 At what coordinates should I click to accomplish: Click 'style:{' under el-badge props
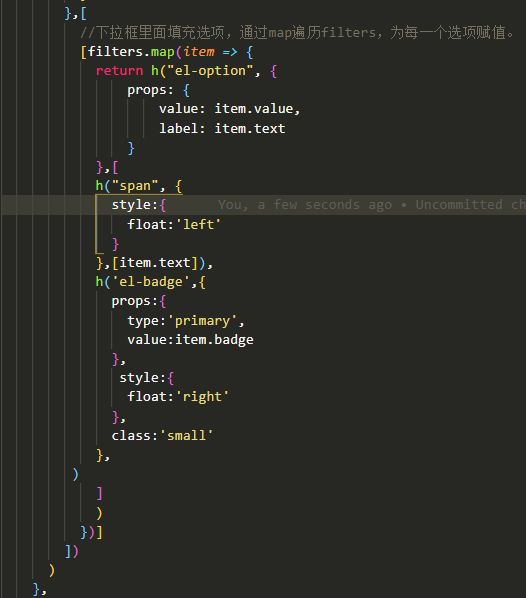click(x=146, y=378)
